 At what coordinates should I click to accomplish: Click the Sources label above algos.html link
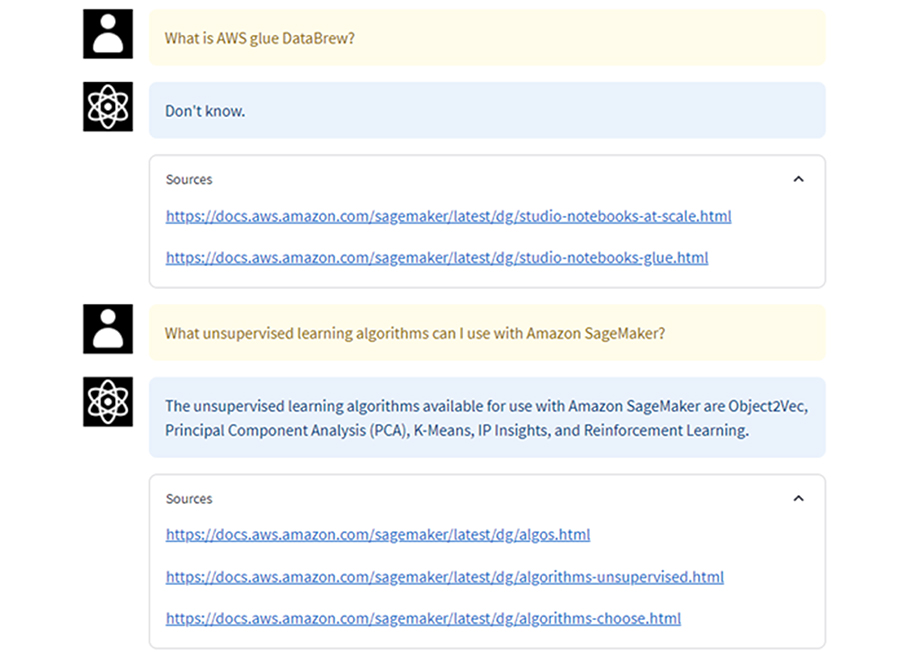(189, 499)
